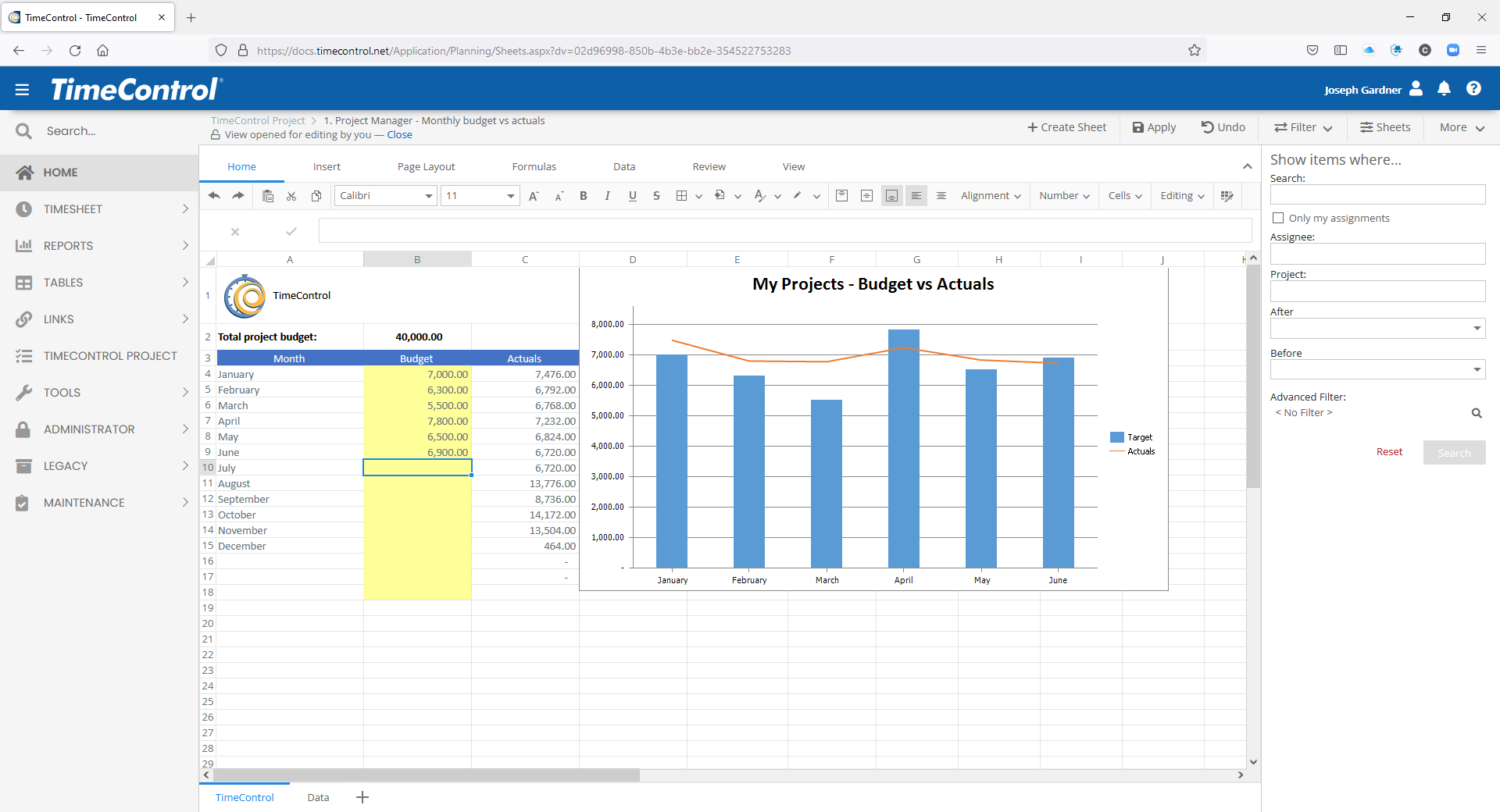1500x812 pixels.
Task: Open notifications bell icon
Action: tap(1444, 89)
